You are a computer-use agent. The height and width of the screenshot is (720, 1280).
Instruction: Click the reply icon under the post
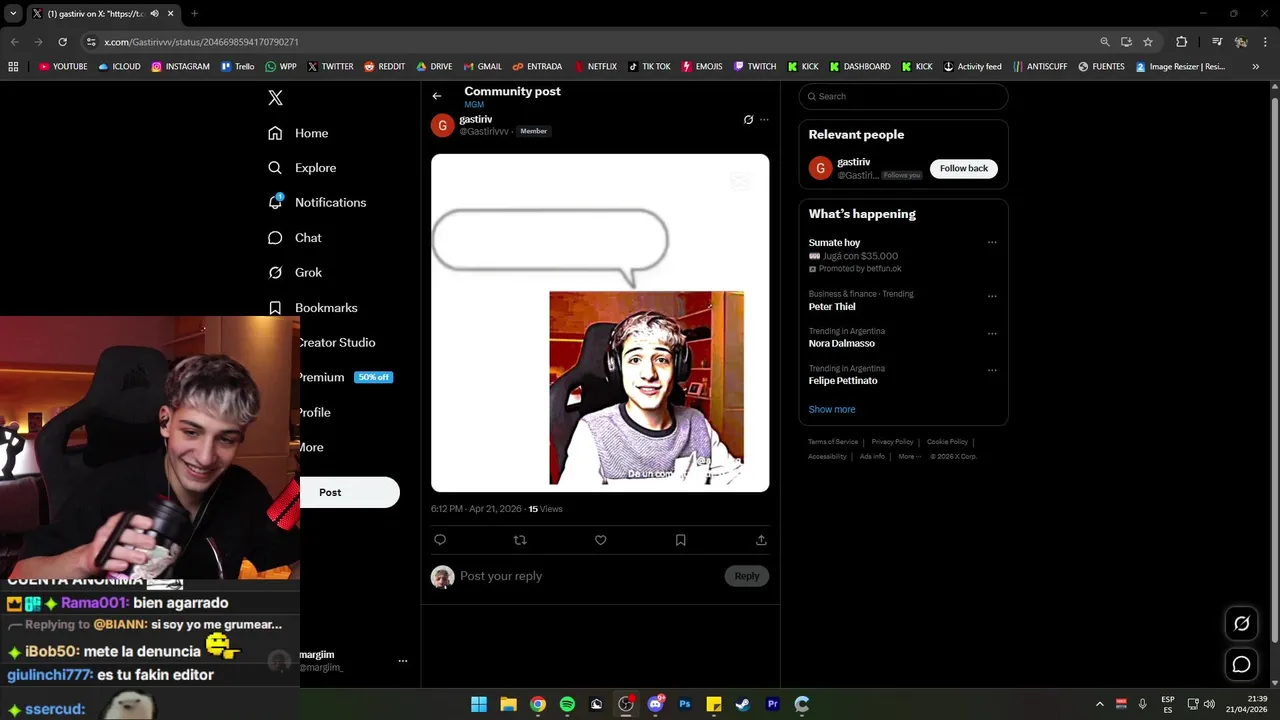(440, 540)
